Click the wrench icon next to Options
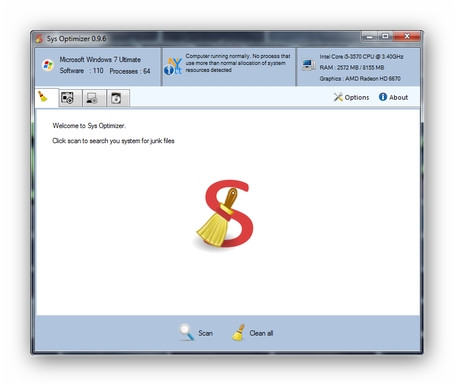The image size is (455, 386). coord(338,97)
